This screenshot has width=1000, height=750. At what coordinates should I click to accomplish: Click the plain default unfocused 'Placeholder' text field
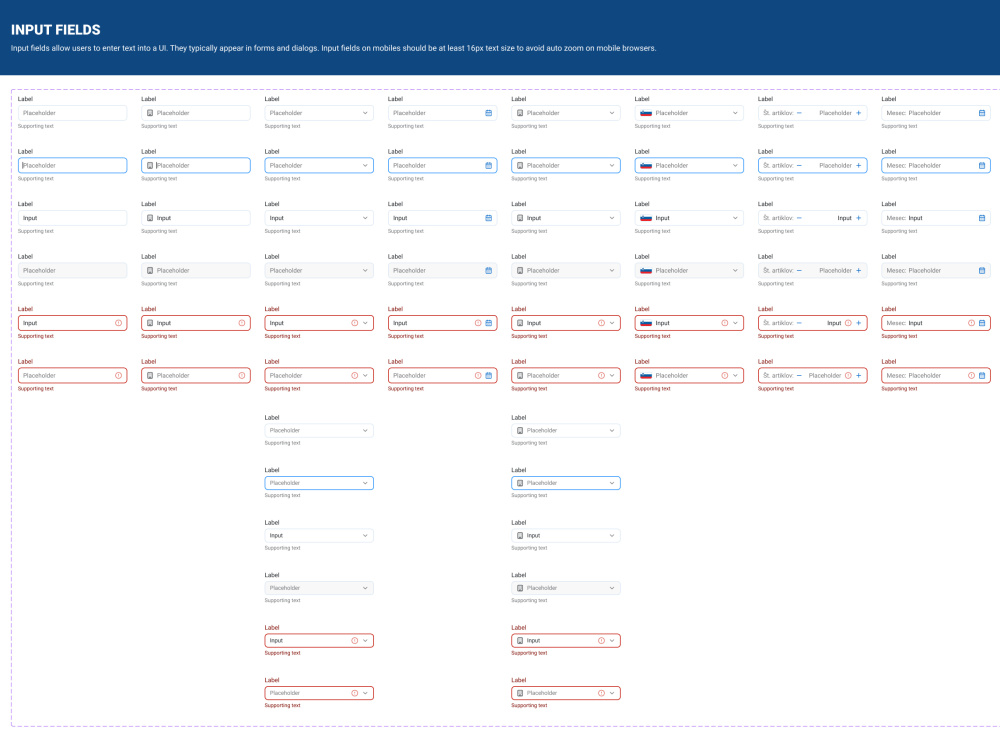tap(72, 113)
